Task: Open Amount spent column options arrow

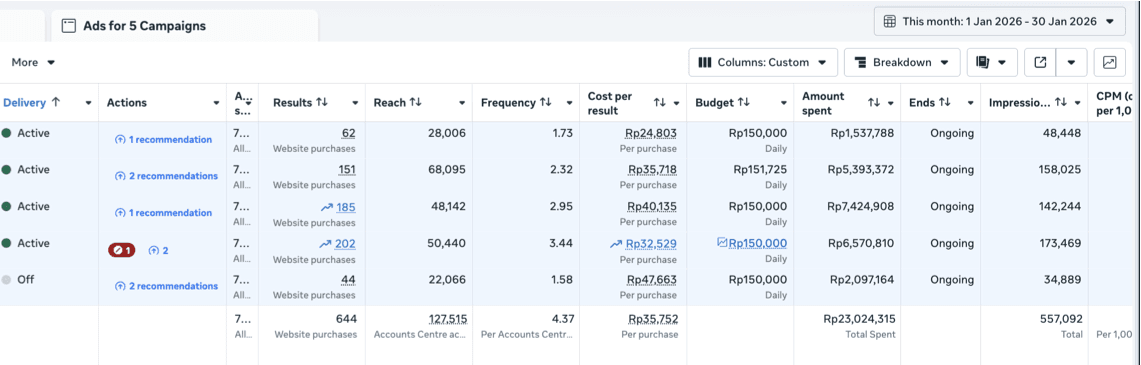Action: click(891, 103)
